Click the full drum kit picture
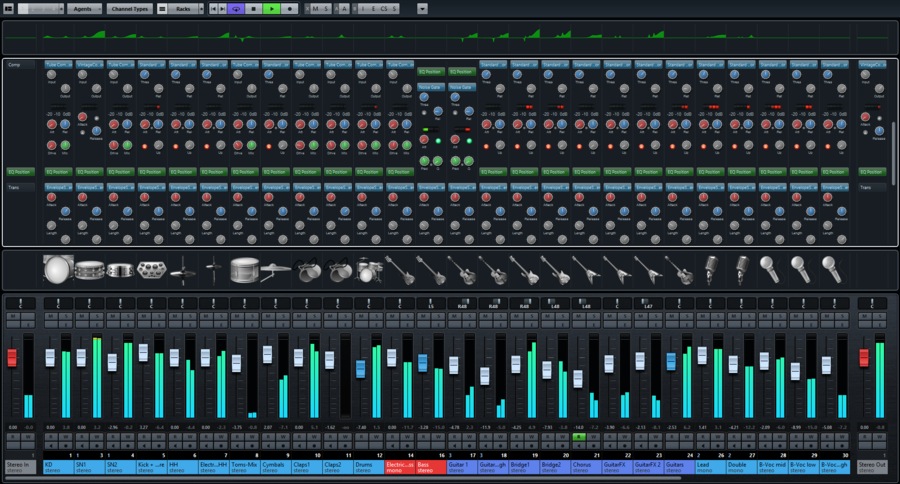The height and width of the screenshot is (484, 900). 368,268
